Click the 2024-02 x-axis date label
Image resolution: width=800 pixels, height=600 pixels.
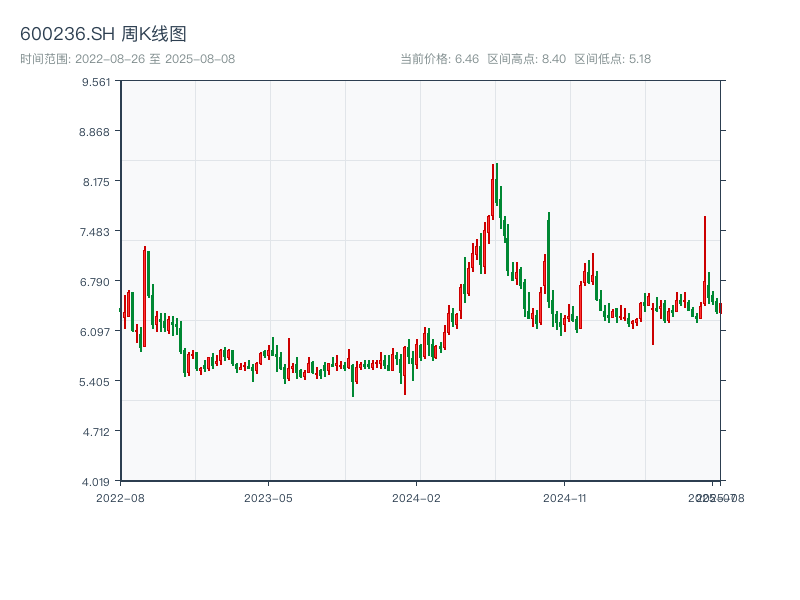(417, 497)
